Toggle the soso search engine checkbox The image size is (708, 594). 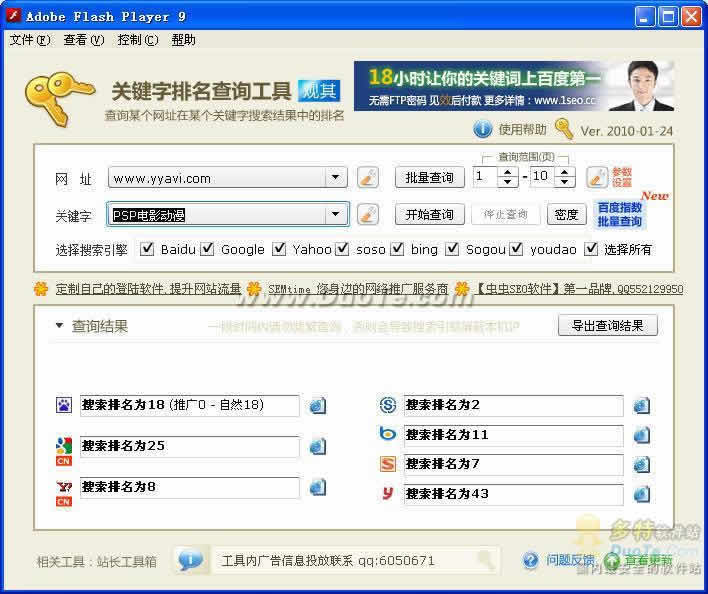[x=342, y=249]
